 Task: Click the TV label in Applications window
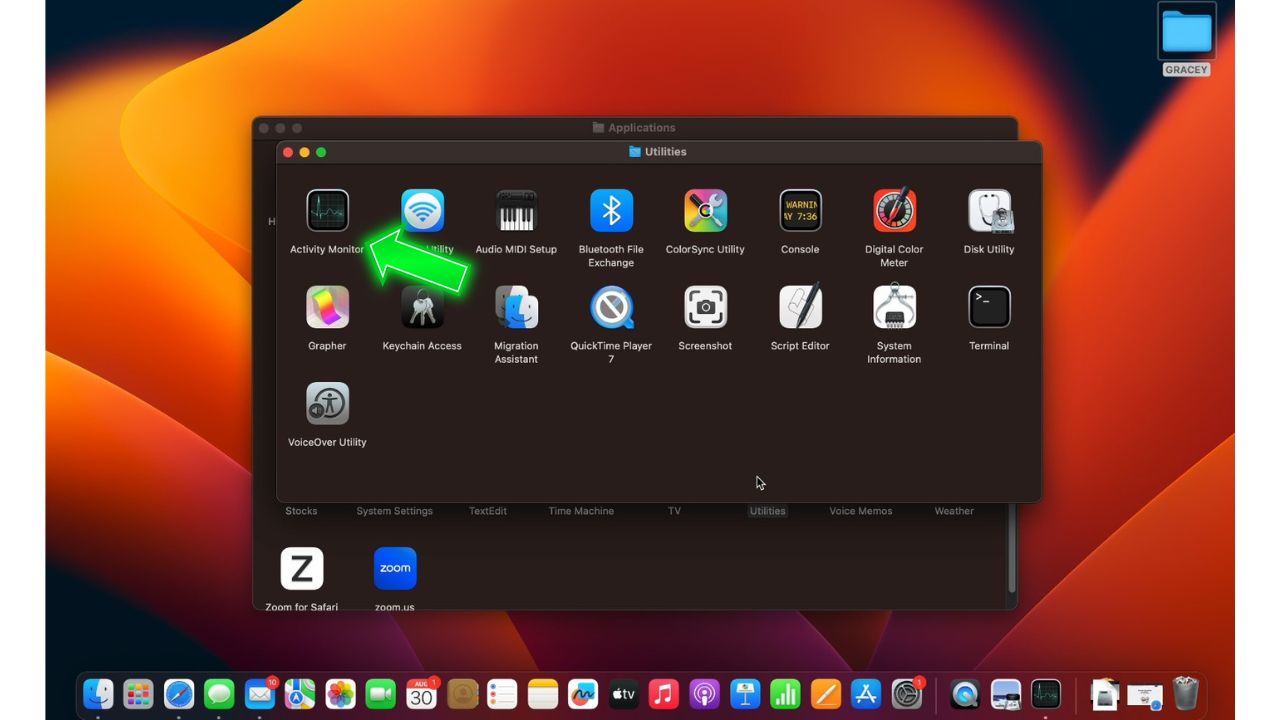675,511
